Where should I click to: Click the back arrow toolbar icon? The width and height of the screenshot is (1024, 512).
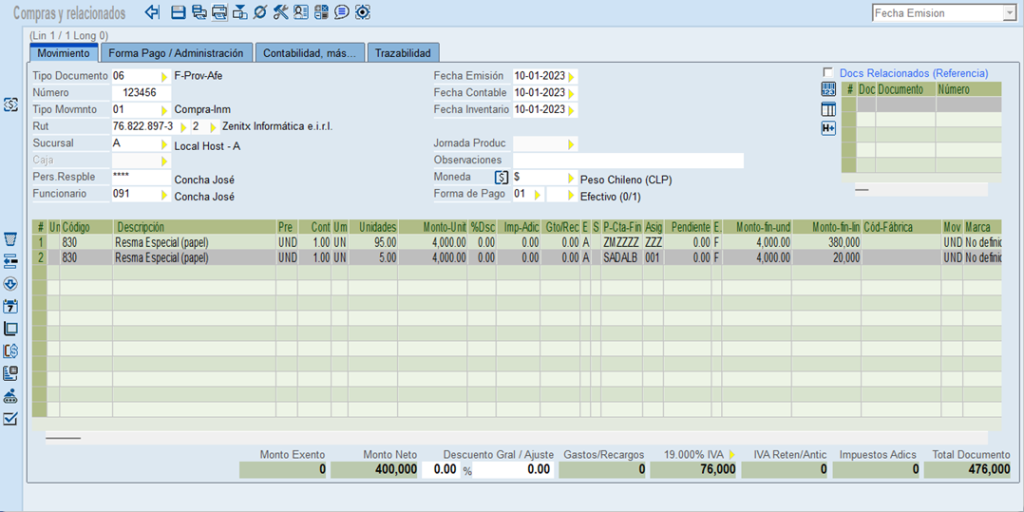[152, 12]
